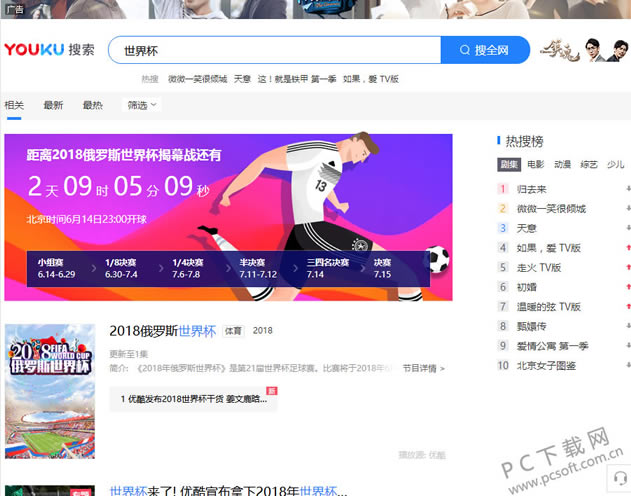Select 决赛 7.15 stage
Viewport: 631px width, 496px height.
point(382,269)
